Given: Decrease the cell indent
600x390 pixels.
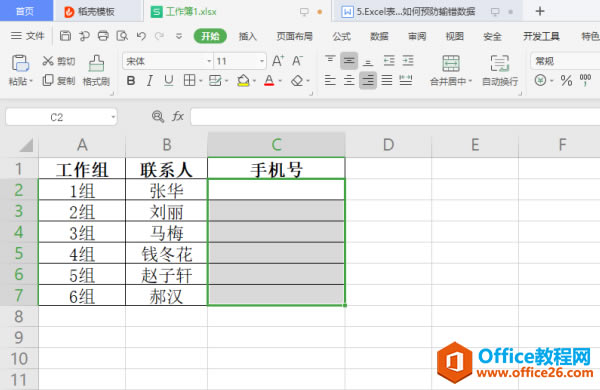Looking at the screenshot, I should (x=389, y=60).
